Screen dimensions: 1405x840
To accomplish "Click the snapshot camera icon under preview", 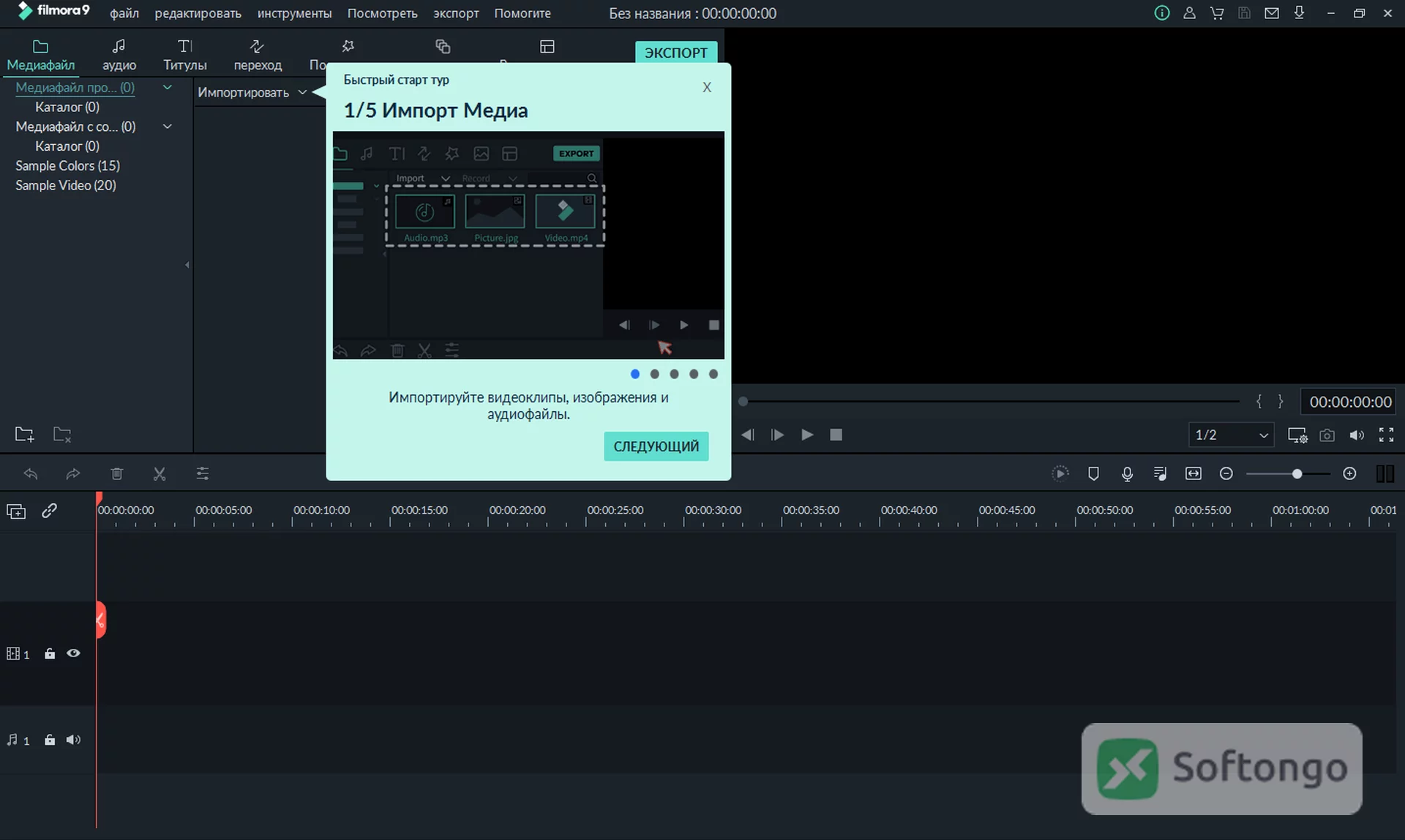I will [x=1327, y=435].
